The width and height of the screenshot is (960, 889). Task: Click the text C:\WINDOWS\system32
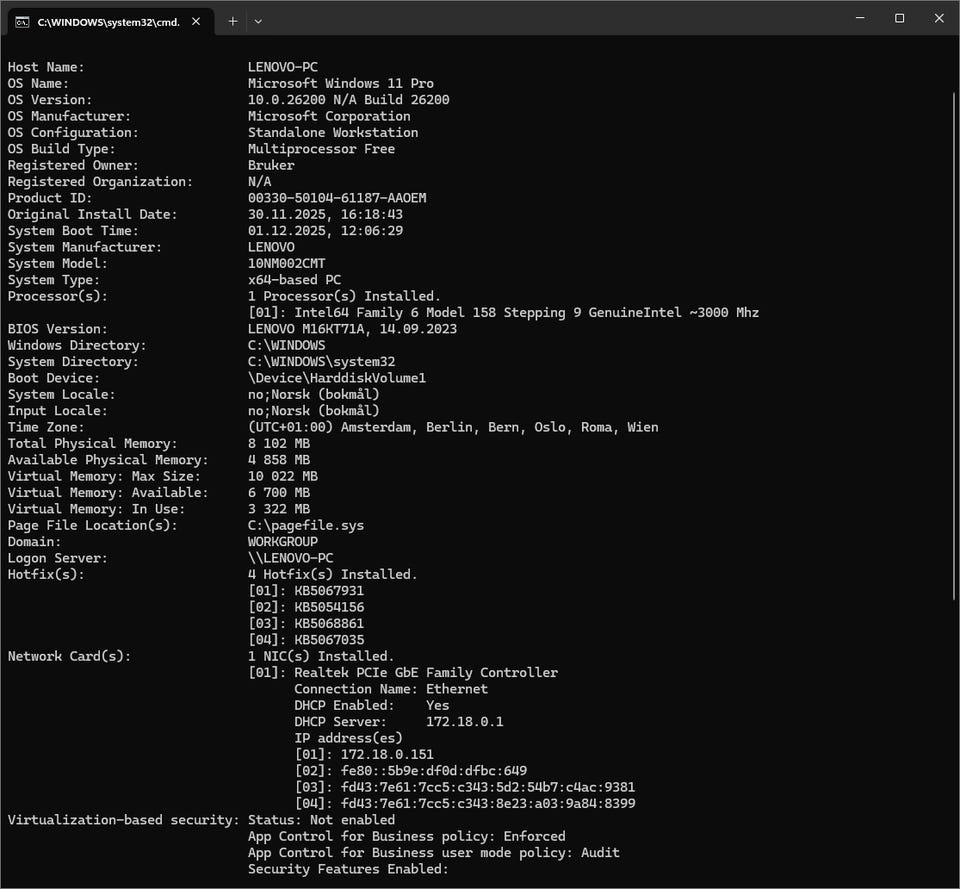point(321,362)
